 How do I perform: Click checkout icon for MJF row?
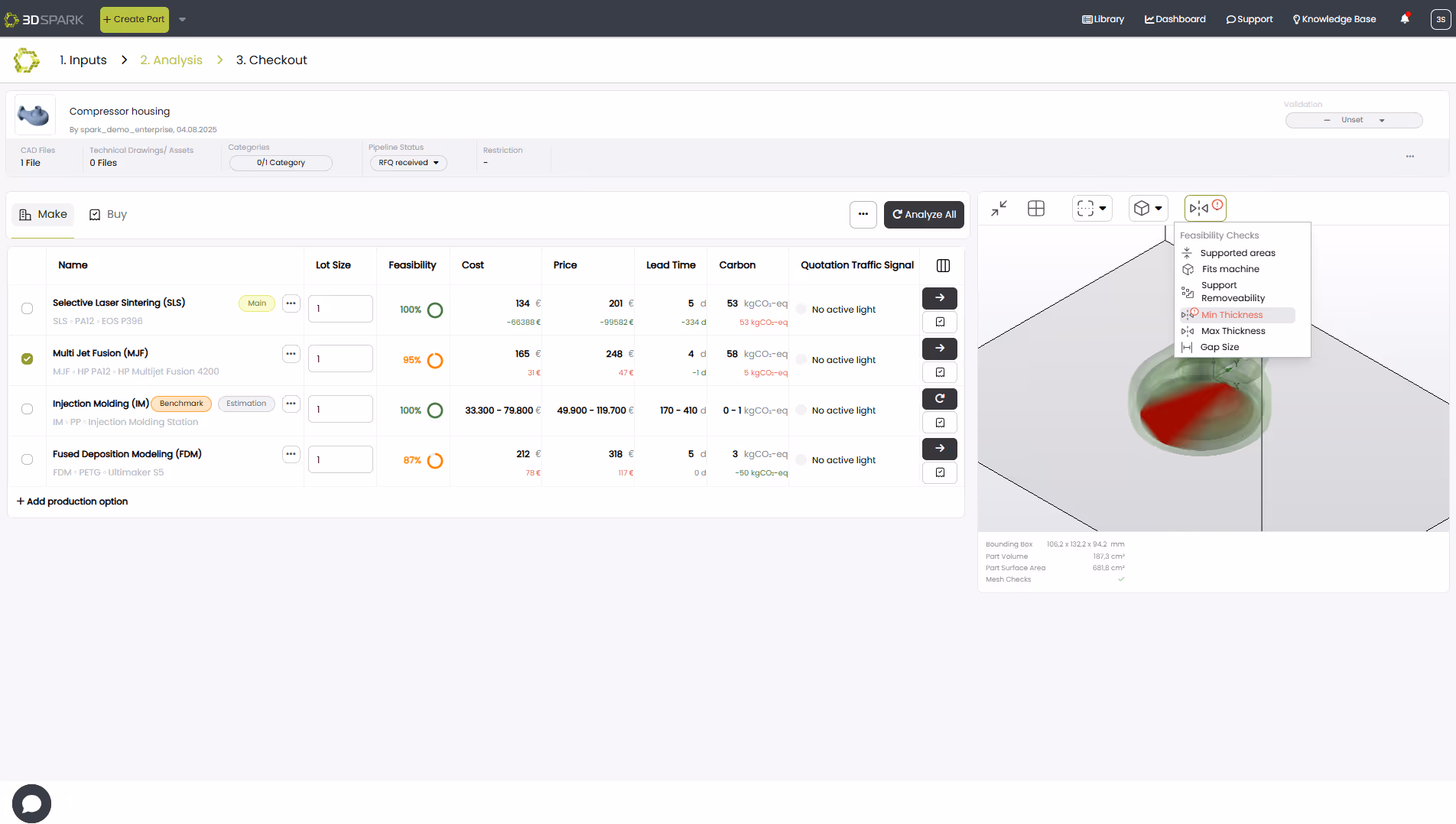940,372
